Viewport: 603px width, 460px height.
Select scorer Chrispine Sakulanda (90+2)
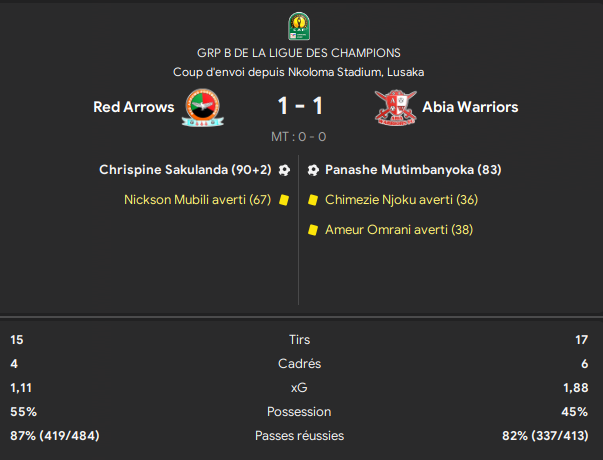185,170
